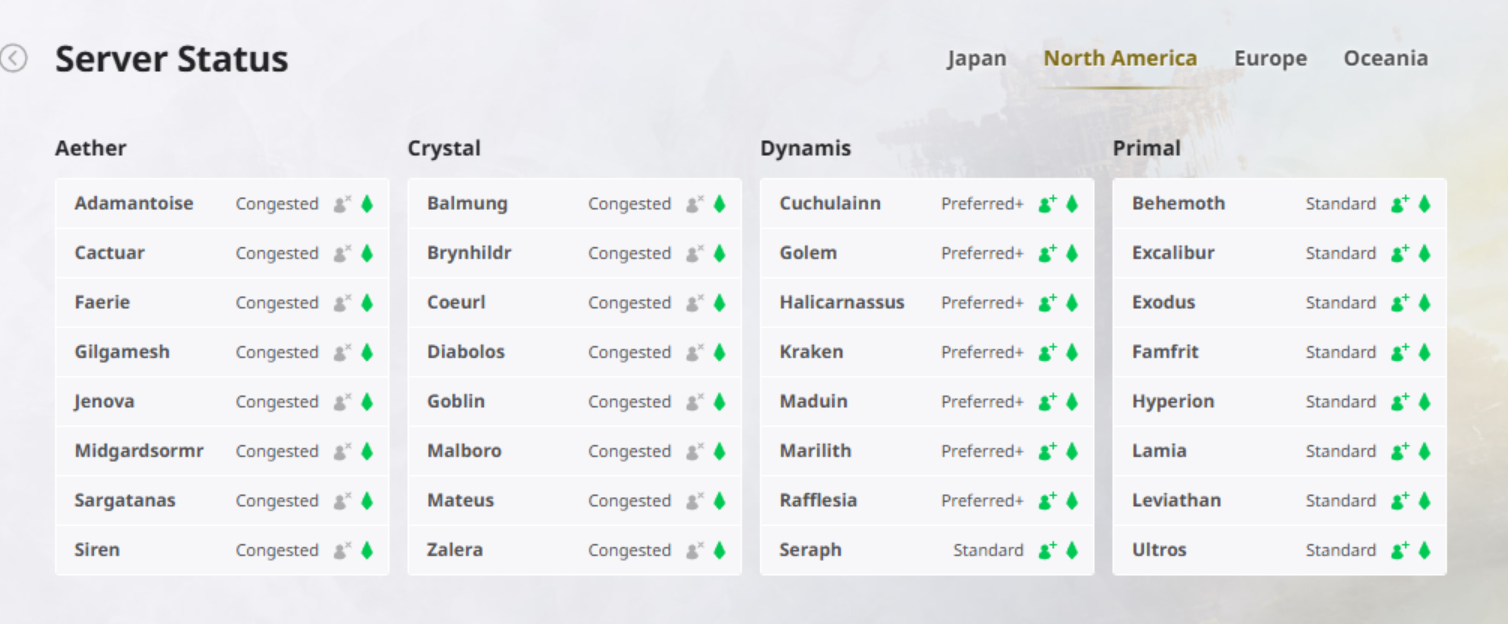
Task: Click the Standard label on Leviathan's row
Action: (1341, 500)
